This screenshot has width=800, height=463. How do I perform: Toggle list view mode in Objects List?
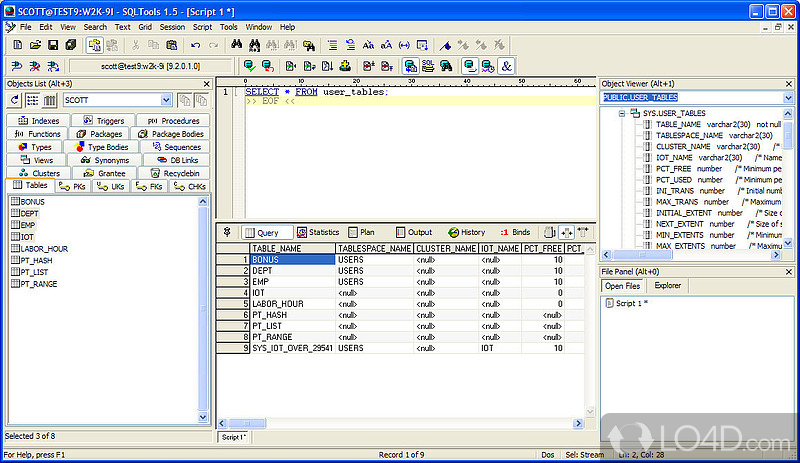[32, 100]
